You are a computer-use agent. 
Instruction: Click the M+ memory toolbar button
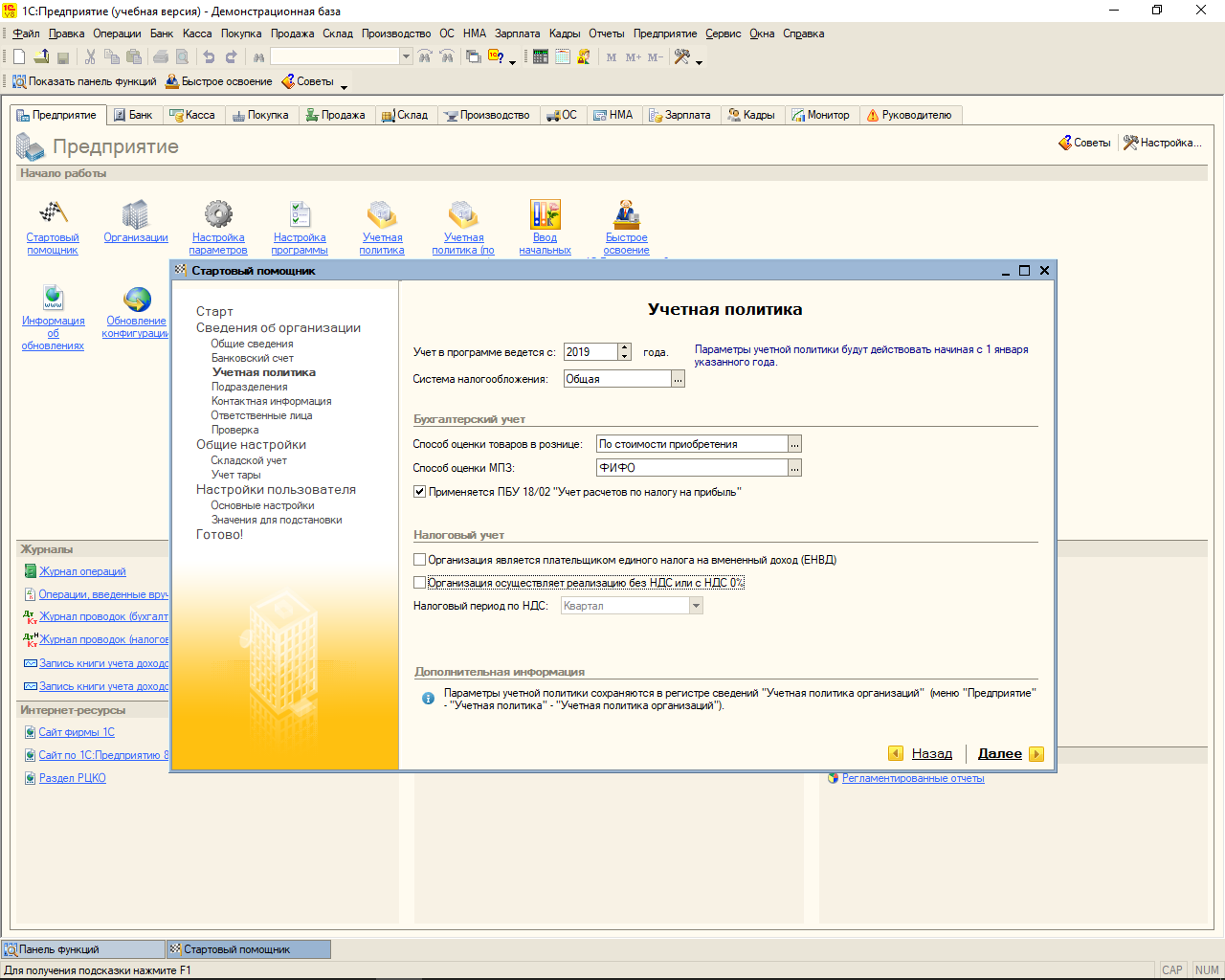[633, 57]
